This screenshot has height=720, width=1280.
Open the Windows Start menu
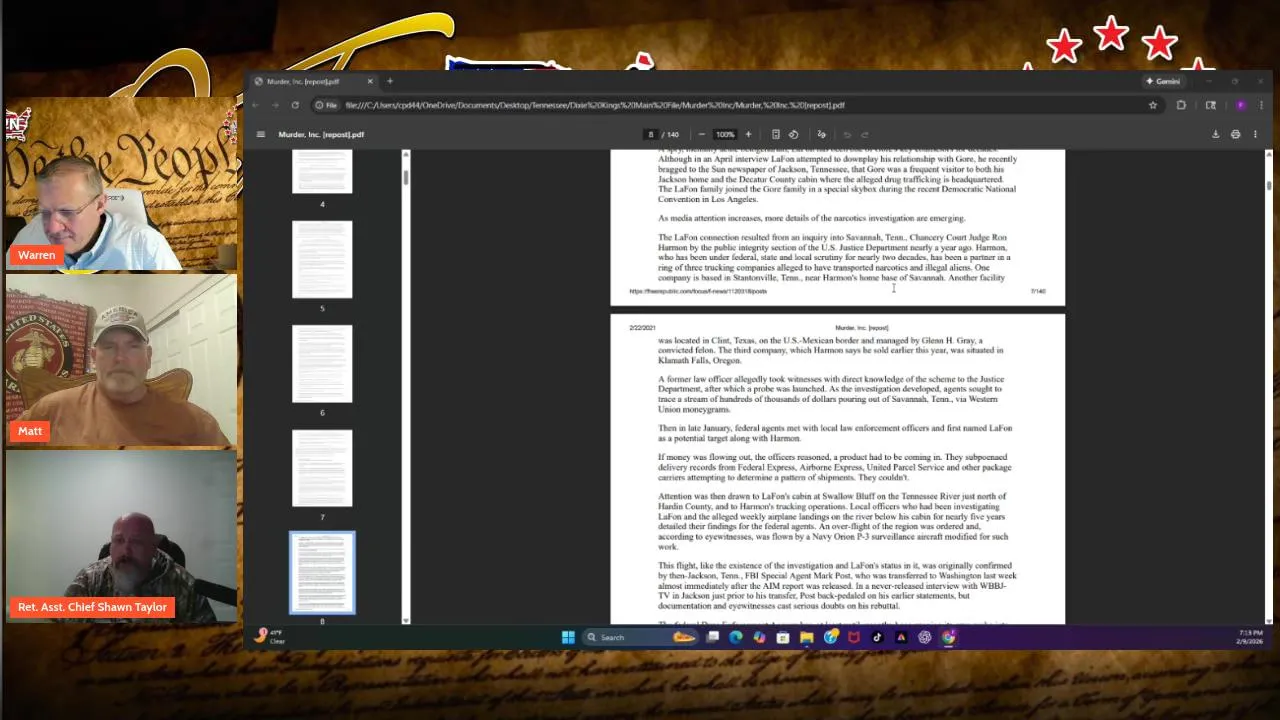568,637
